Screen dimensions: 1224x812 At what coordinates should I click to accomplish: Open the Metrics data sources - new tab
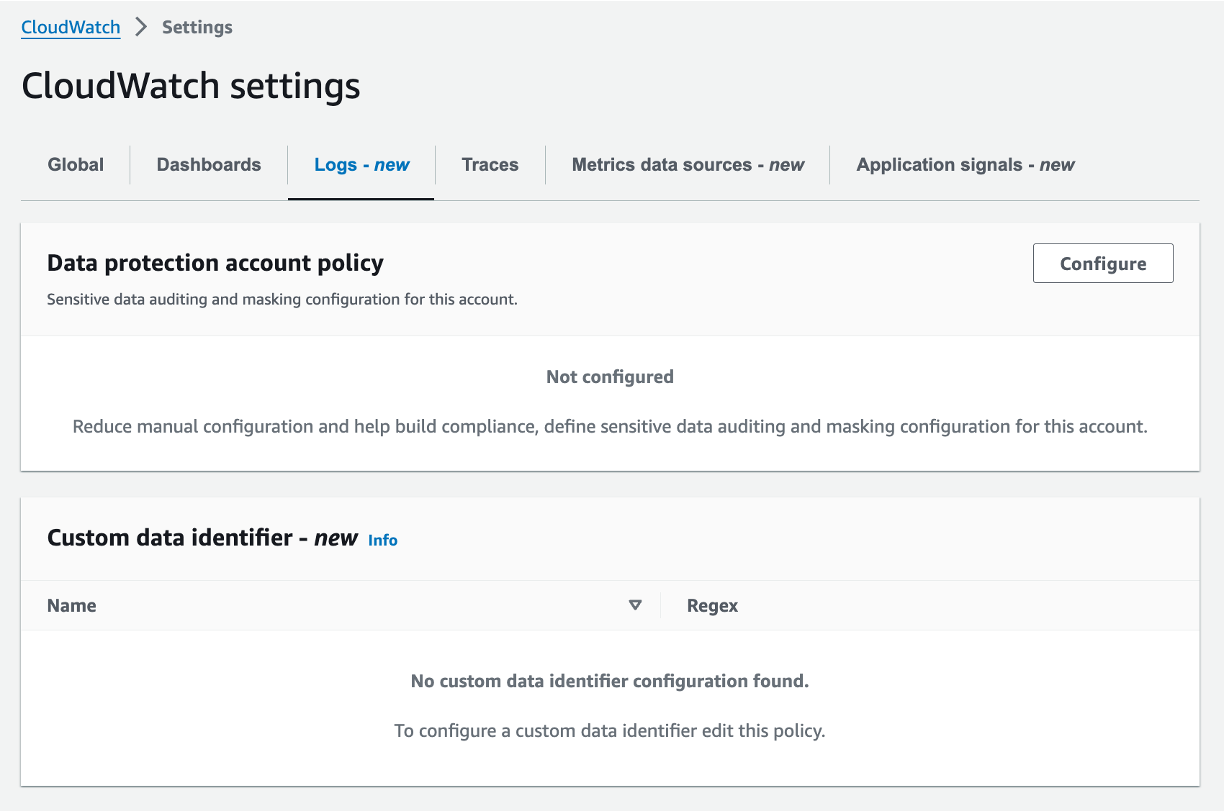(x=687, y=165)
